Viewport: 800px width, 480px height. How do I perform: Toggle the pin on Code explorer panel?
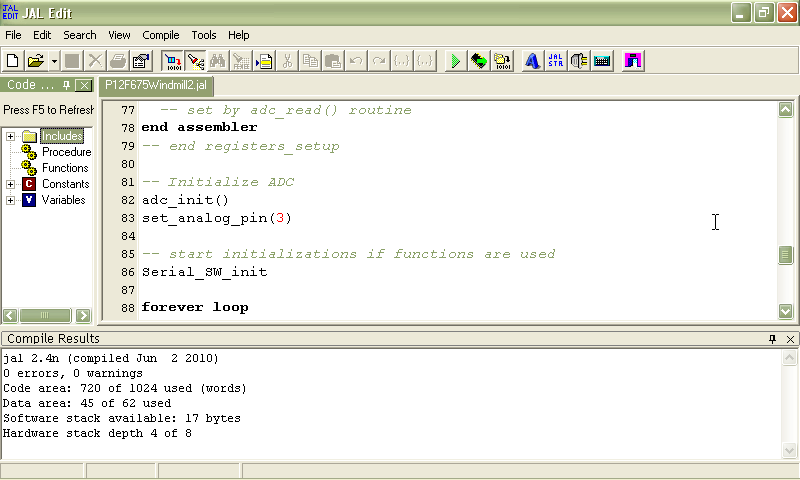coord(67,86)
